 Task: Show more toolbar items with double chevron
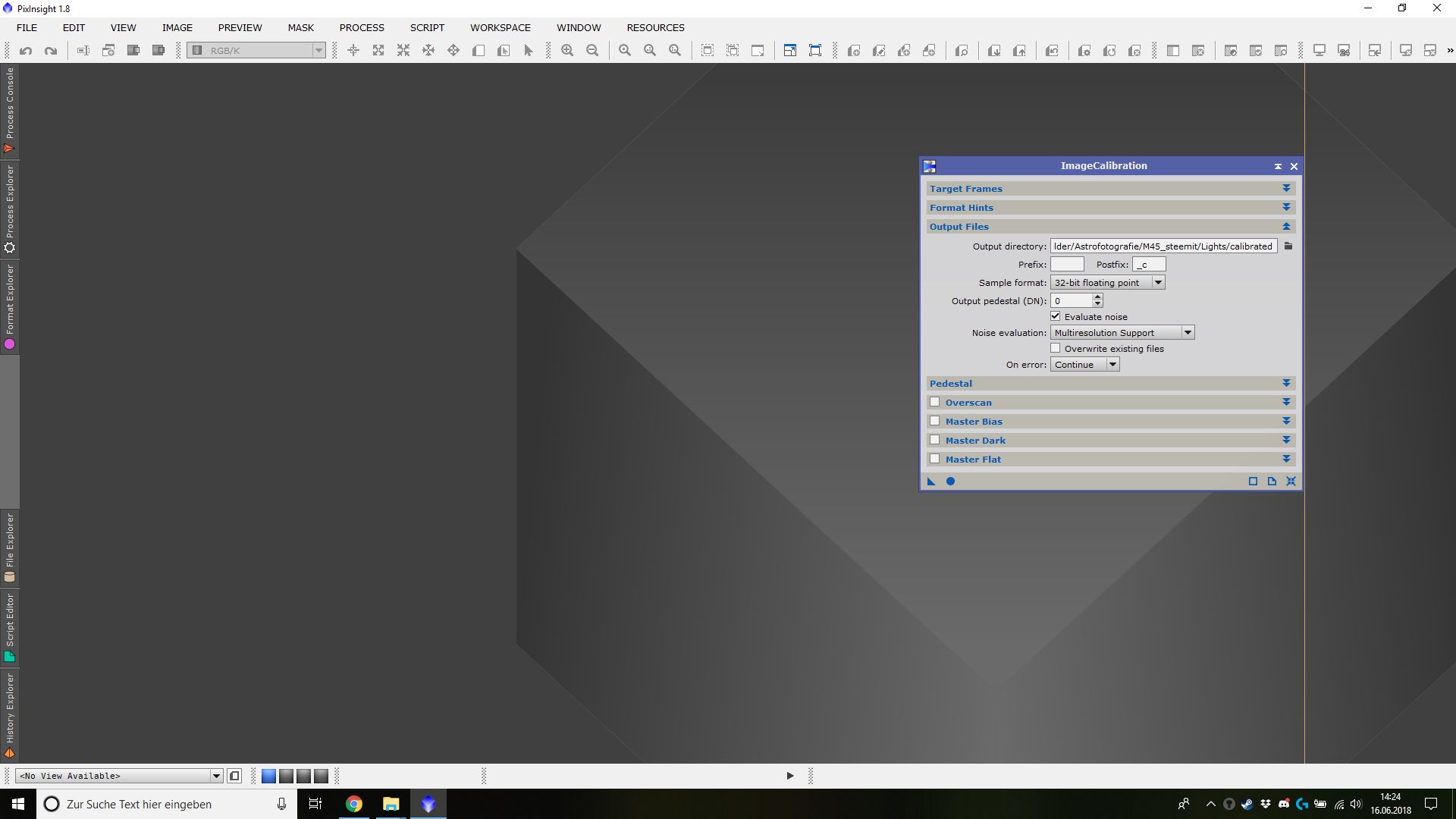coord(1450,51)
